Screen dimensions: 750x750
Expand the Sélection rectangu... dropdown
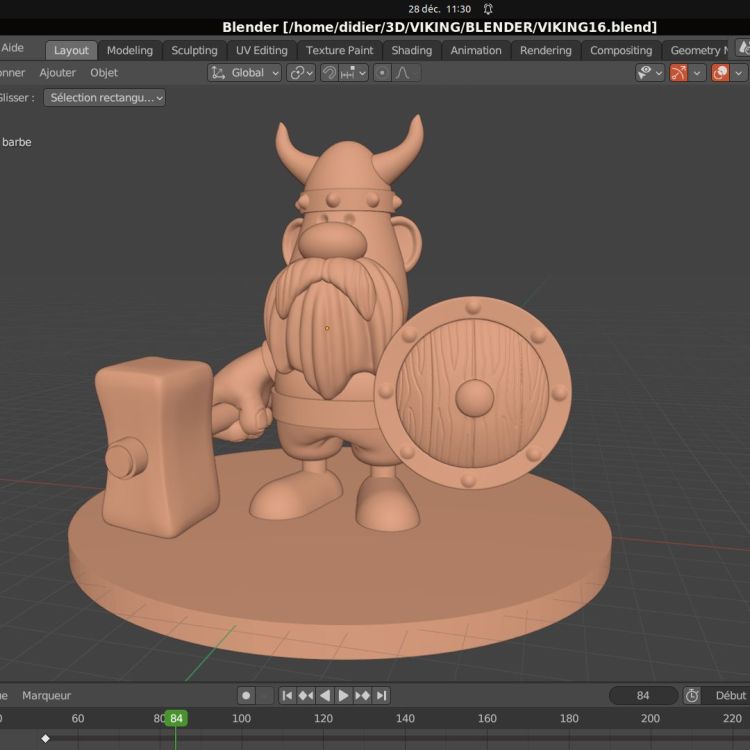click(104, 98)
